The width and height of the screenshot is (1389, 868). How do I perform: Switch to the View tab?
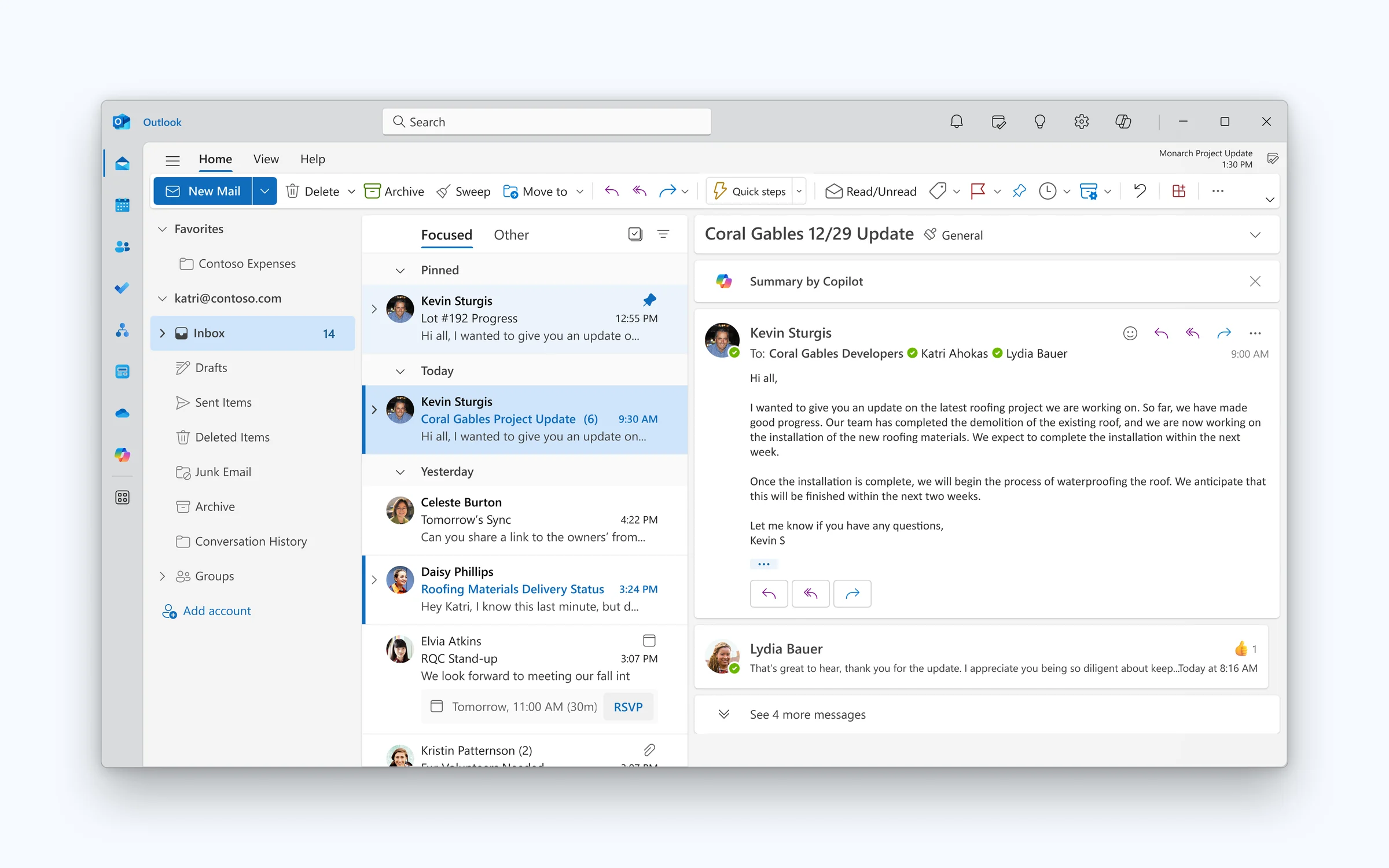point(266,159)
